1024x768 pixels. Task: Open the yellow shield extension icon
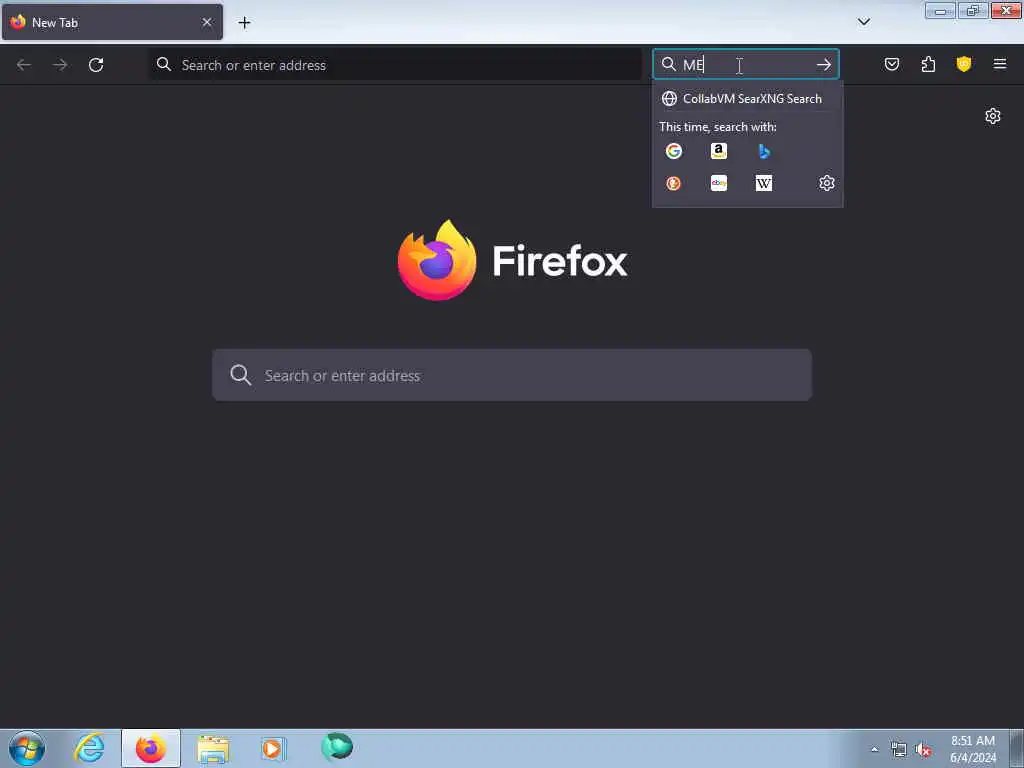click(x=963, y=64)
